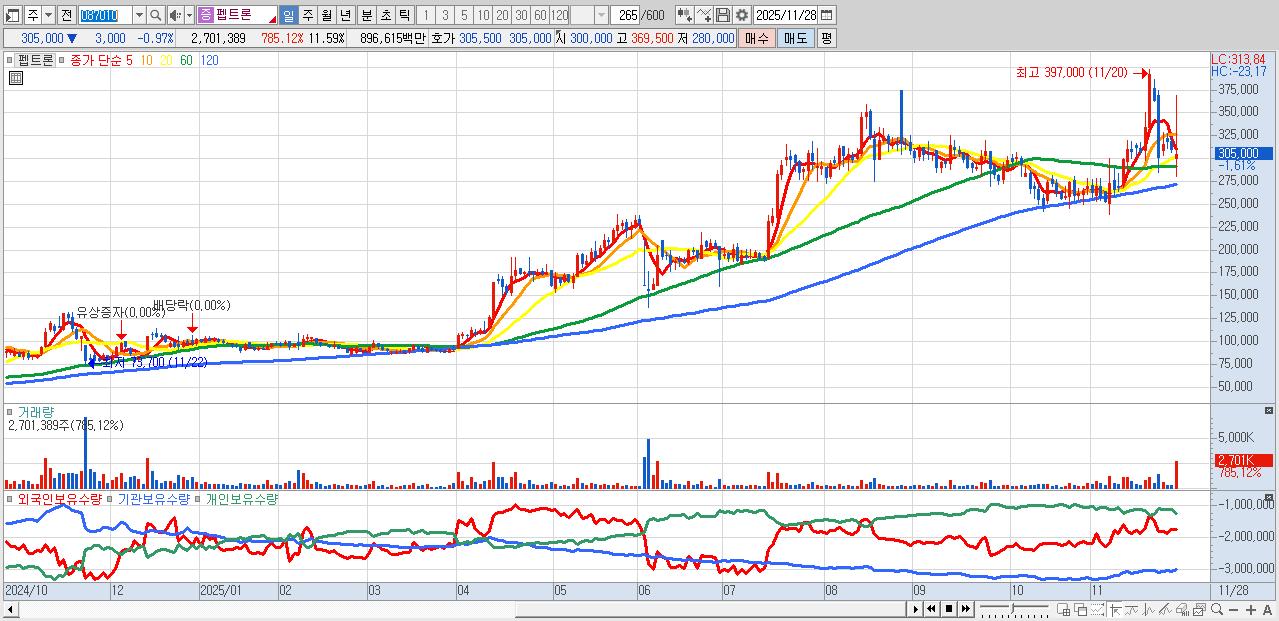Select interval 60 button
This screenshot has height=621, width=1279.
pyautogui.click(x=540, y=15)
